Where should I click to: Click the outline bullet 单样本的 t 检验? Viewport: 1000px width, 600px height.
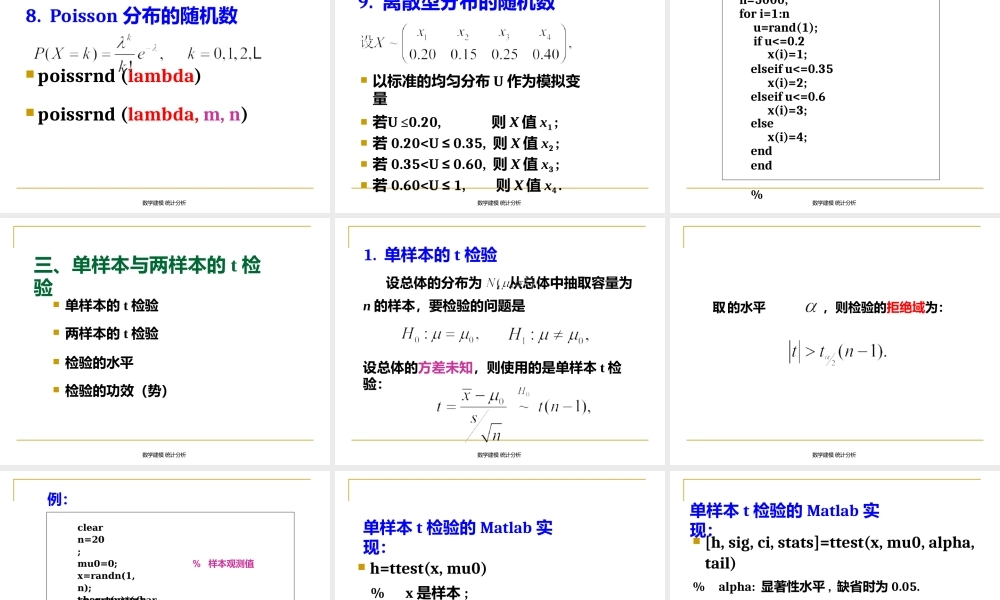pos(112,305)
